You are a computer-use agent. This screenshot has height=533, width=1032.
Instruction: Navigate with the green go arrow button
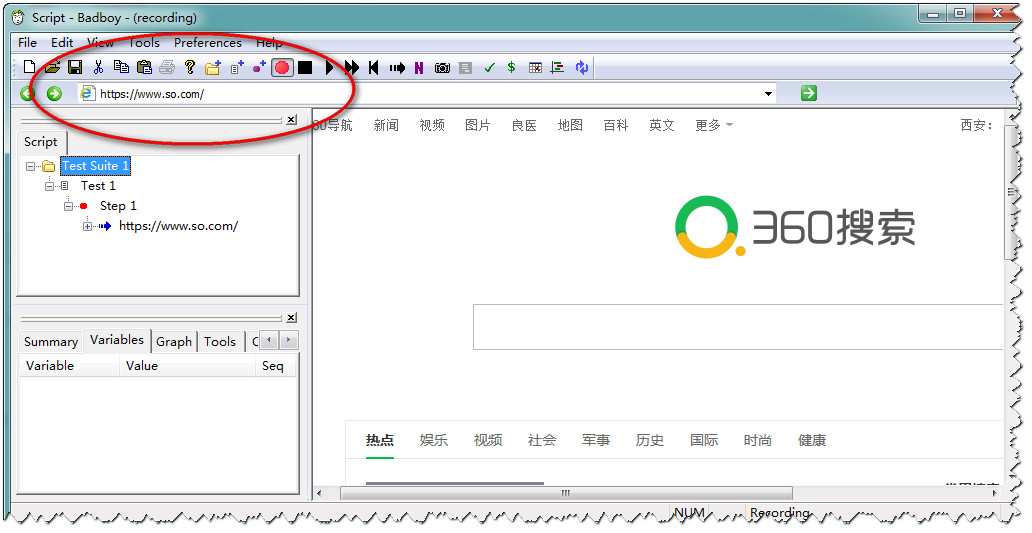pos(809,93)
